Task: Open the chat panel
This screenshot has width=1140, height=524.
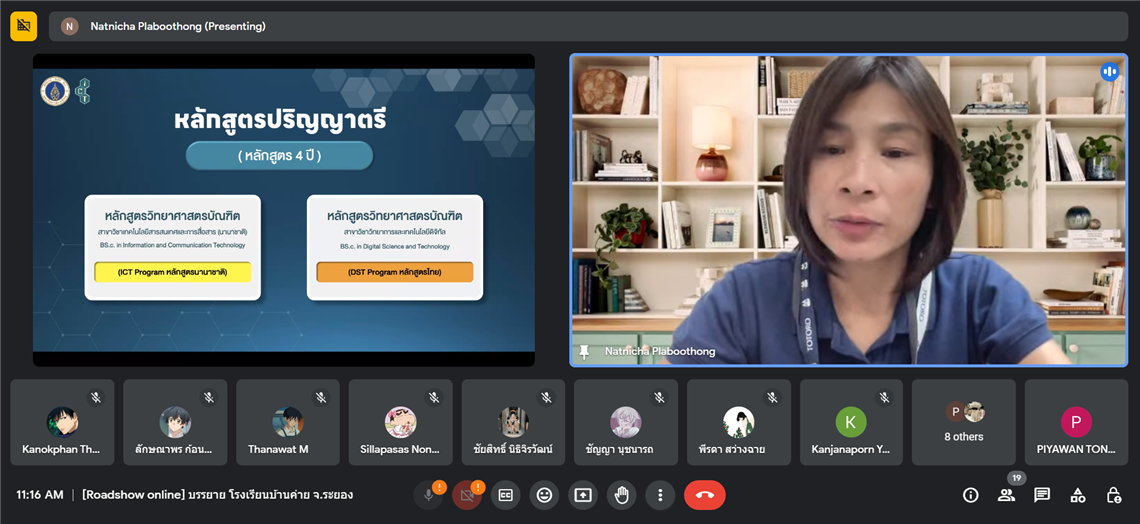Action: pyautogui.click(x=1042, y=495)
